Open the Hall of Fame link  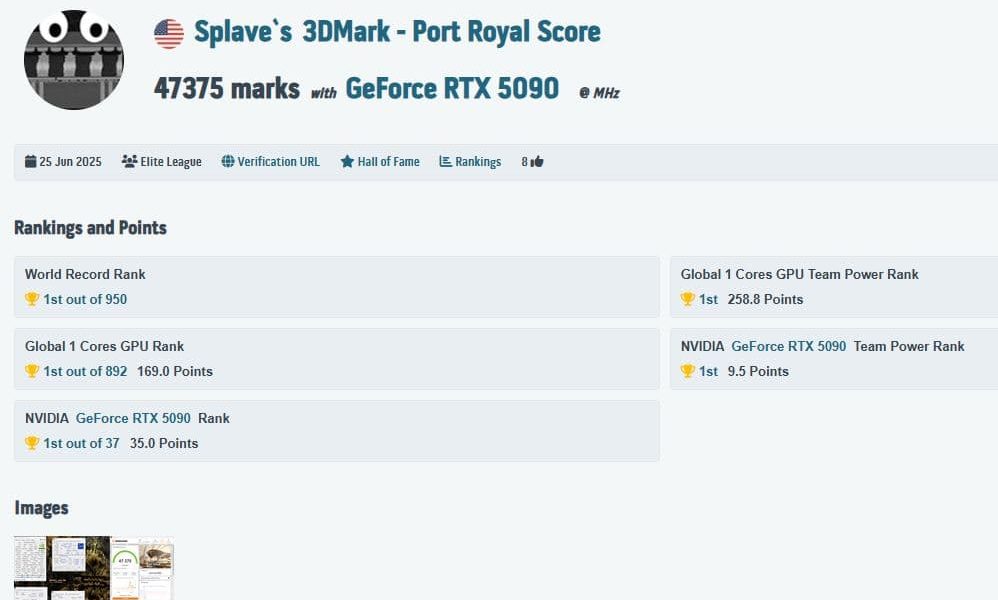pyautogui.click(x=388, y=162)
